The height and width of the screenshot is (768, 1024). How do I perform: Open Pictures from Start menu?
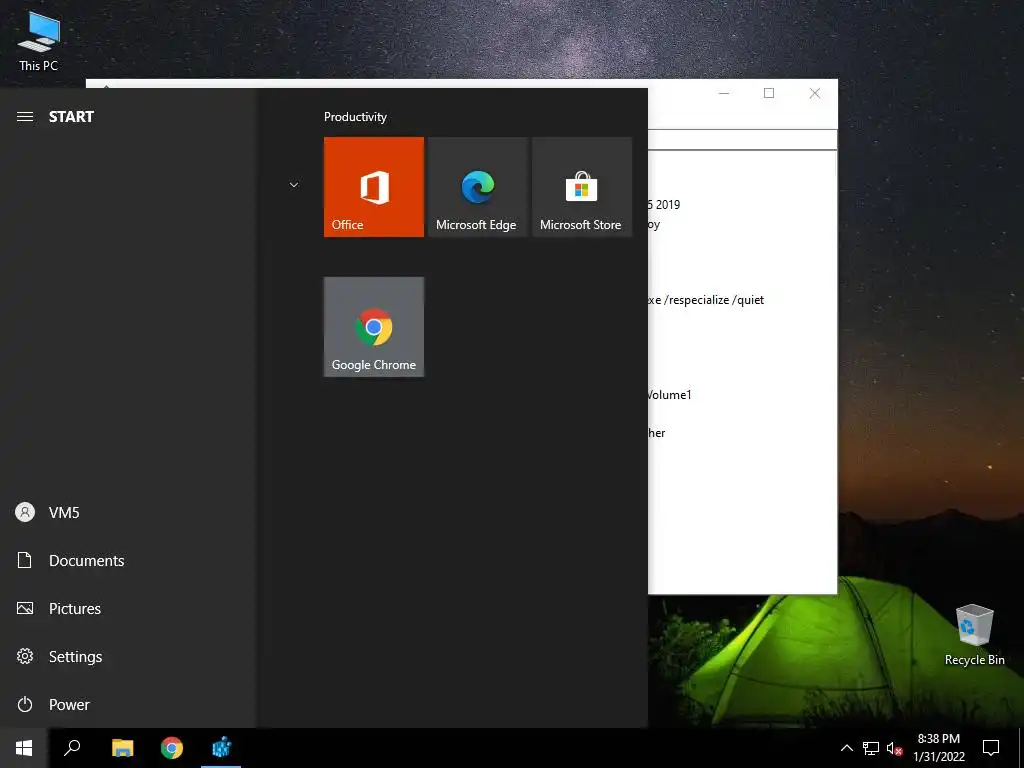click(x=127, y=609)
